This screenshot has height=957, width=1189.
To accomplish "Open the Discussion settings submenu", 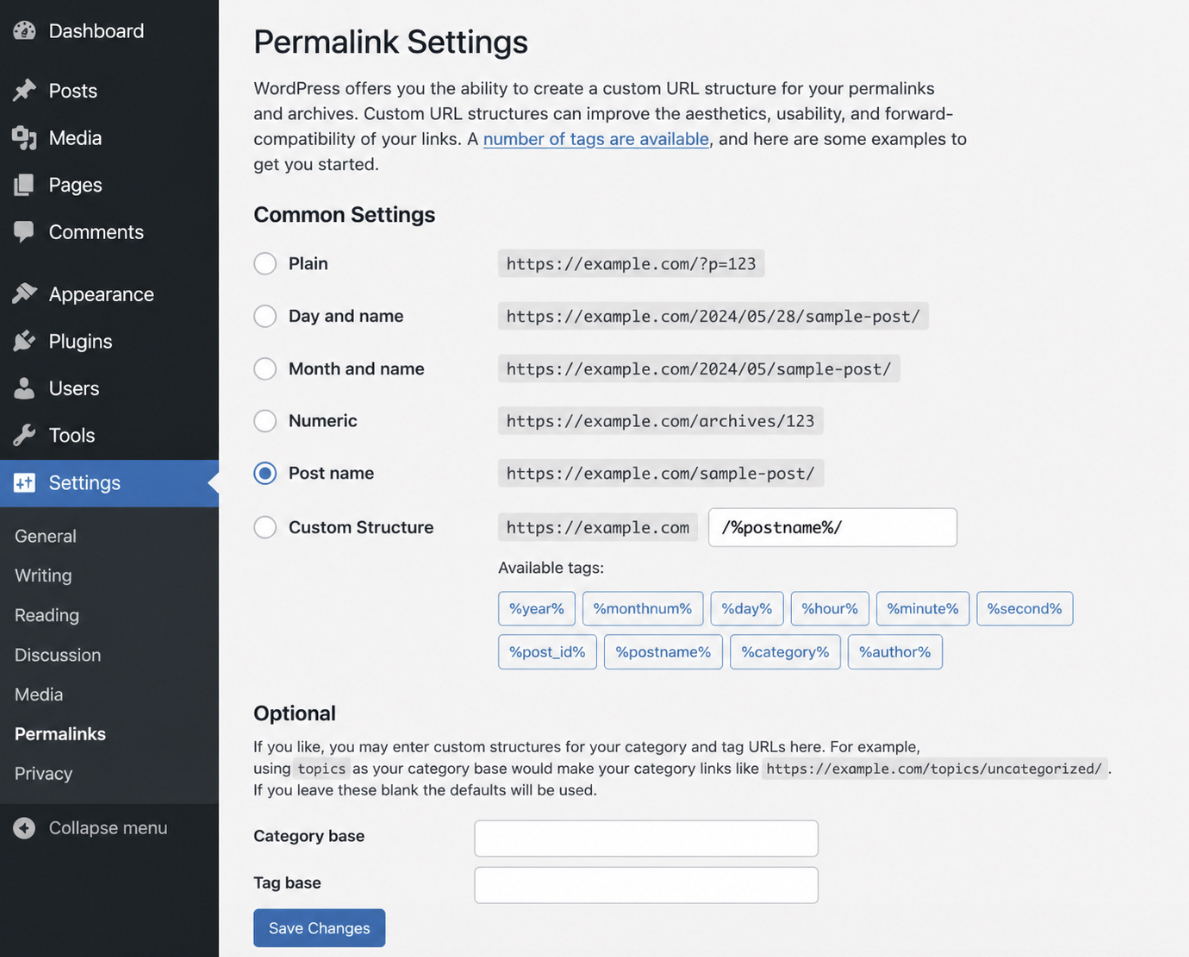I will 58,654.
